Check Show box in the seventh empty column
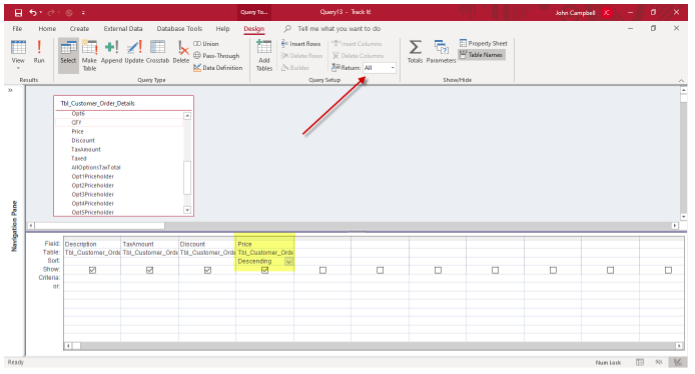This screenshot has height=374, width=695. coord(438,270)
